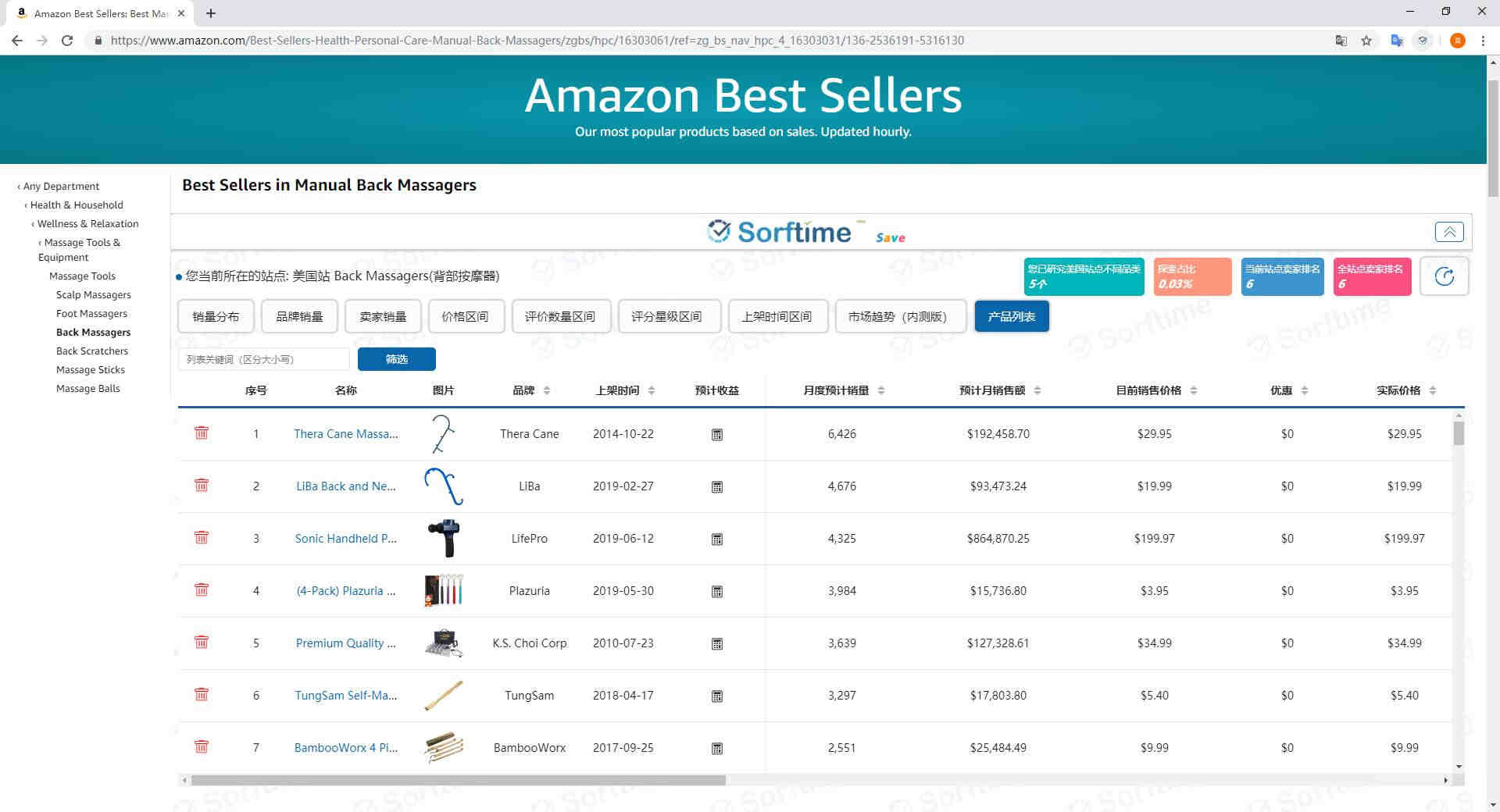Switch to 品牌销量 tab
This screenshot has width=1500, height=812.
(x=299, y=316)
